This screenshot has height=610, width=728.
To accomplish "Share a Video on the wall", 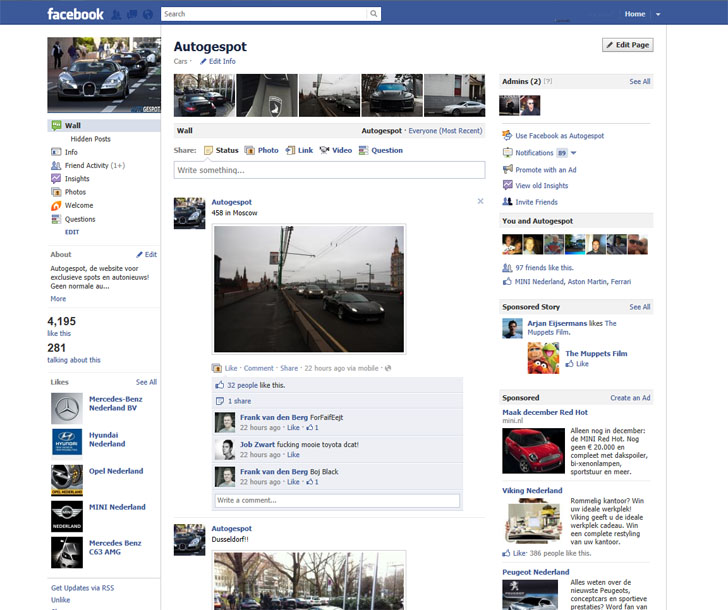I will click(336, 150).
